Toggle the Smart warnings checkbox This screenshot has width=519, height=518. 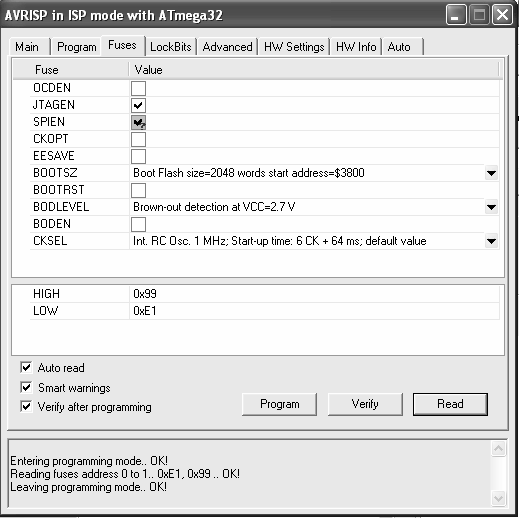[x=26, y=388]
